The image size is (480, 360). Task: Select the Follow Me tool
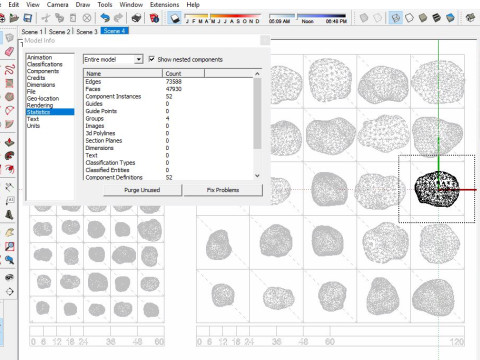9,156
